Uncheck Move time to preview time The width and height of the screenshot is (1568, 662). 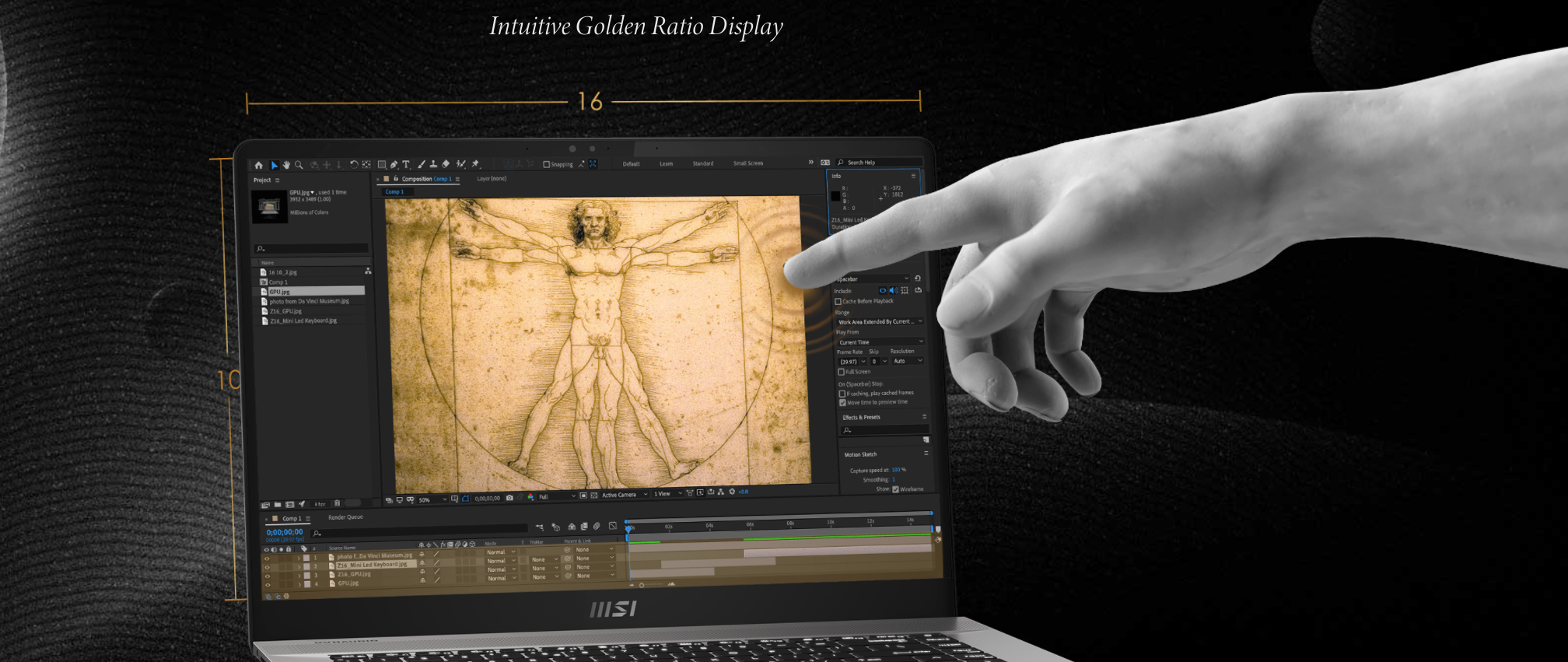(842, 402)
